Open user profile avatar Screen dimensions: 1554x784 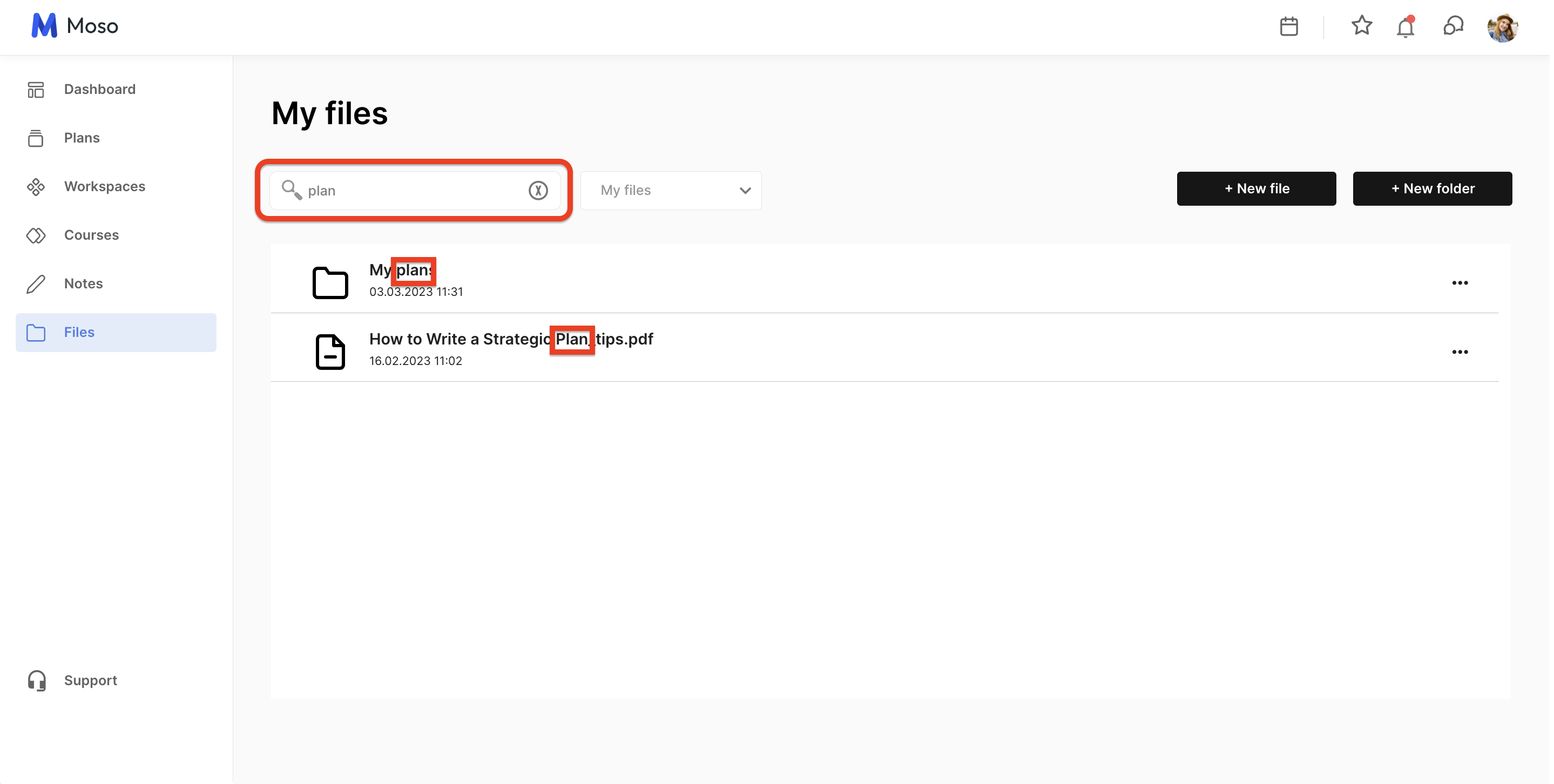1502,28
